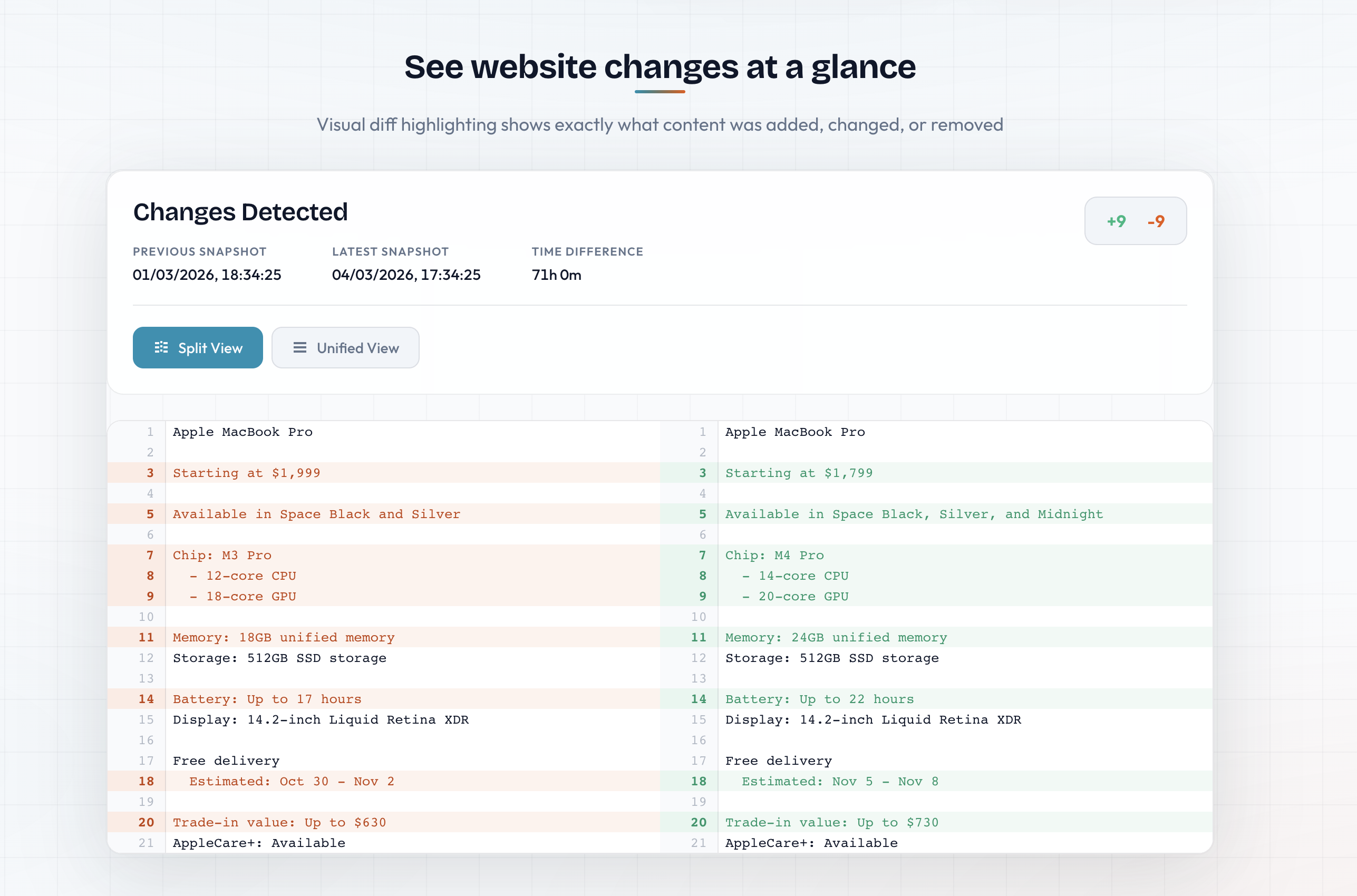1357x896 pixels.
Task: Select removed line 'Starting at $1,999'
Action: [x=384, y=473]
